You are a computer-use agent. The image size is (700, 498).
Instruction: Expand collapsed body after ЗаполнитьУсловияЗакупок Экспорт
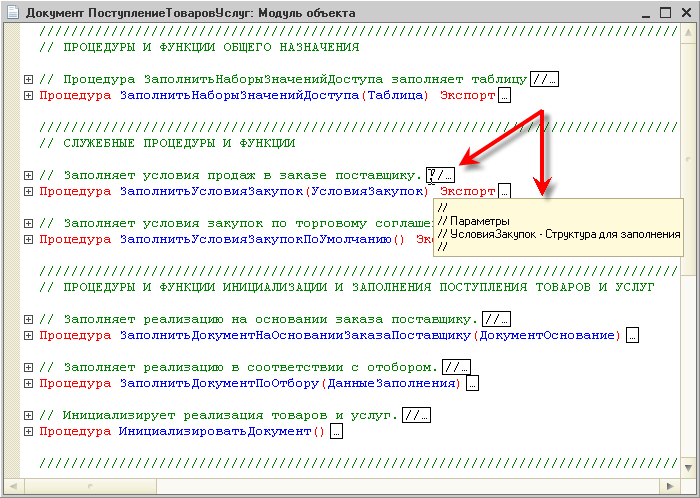(x=504, y=191)
